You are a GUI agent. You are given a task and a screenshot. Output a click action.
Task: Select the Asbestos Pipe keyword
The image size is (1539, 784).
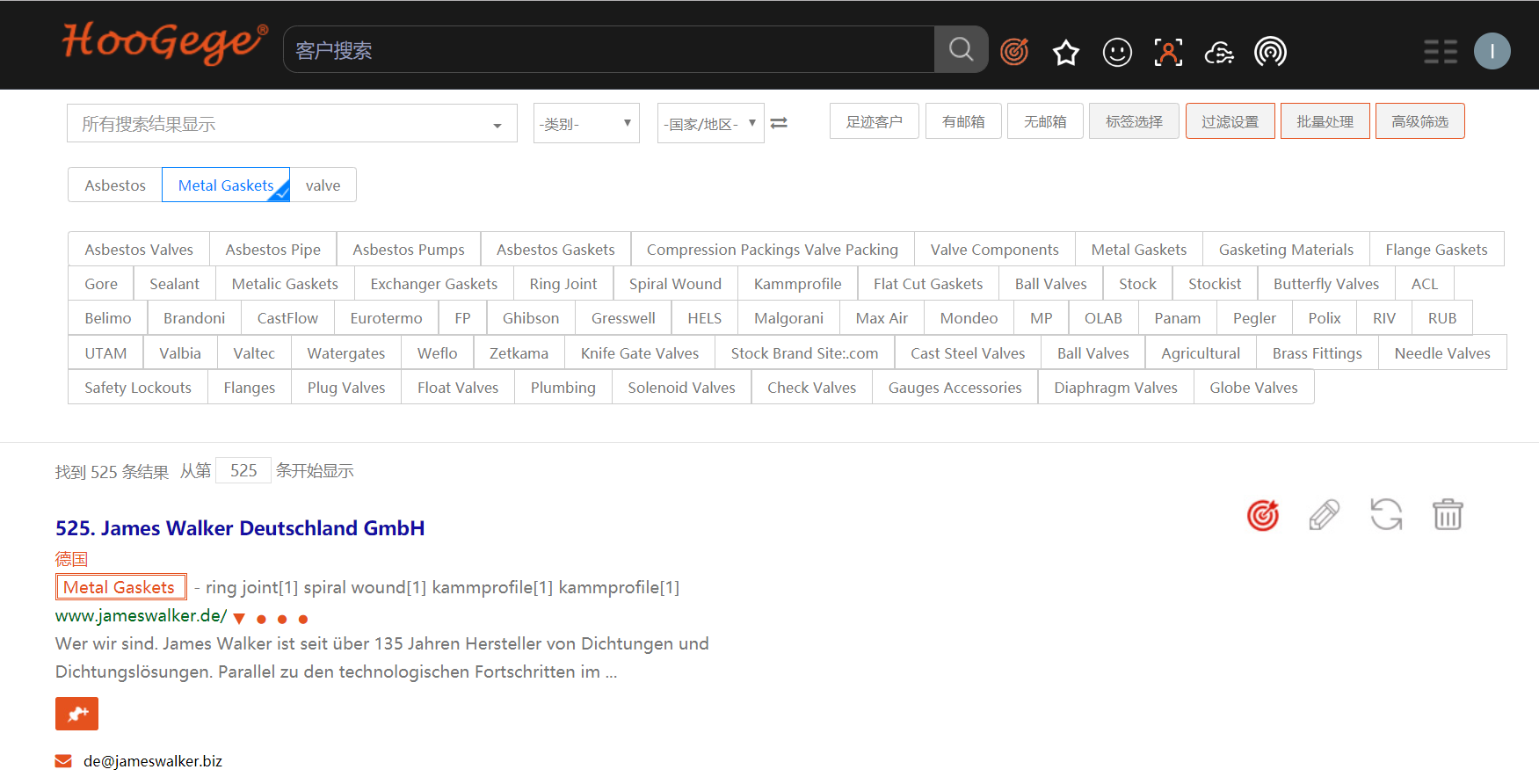click(272, 250)
